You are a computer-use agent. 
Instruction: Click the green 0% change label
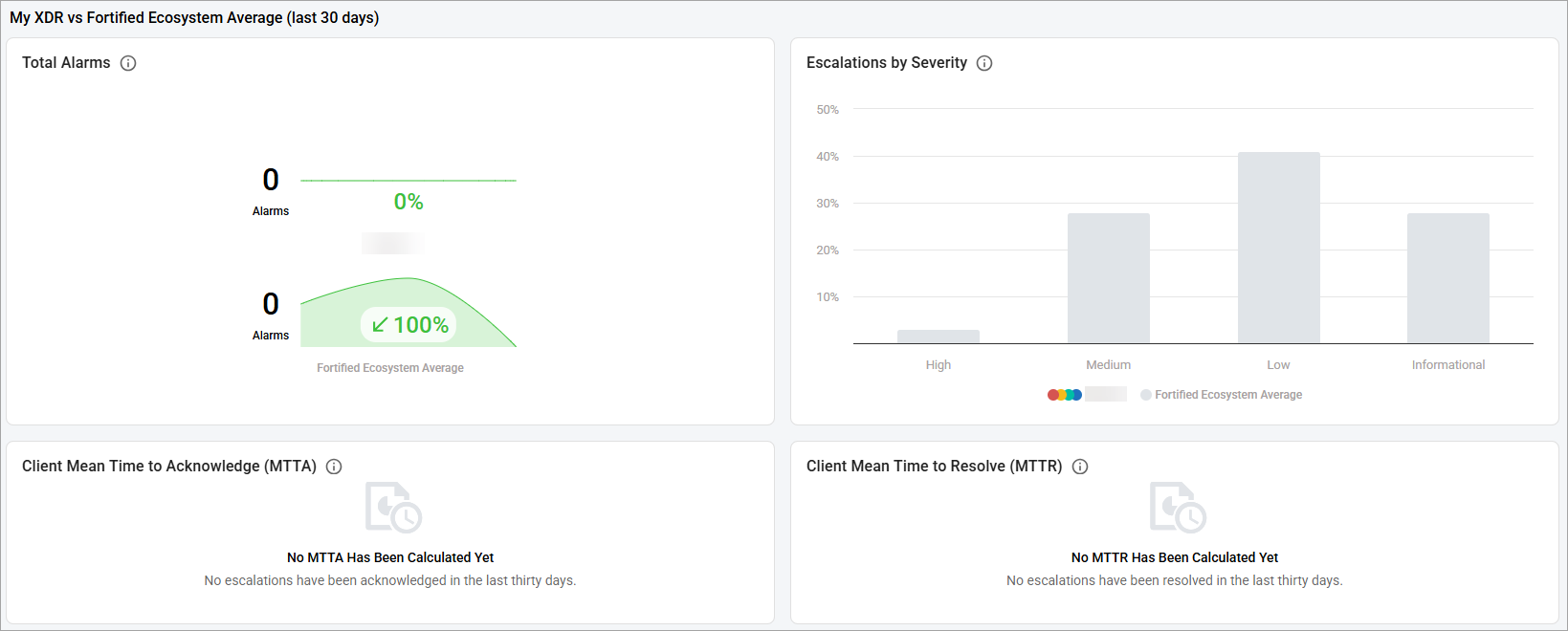[409, 202]
